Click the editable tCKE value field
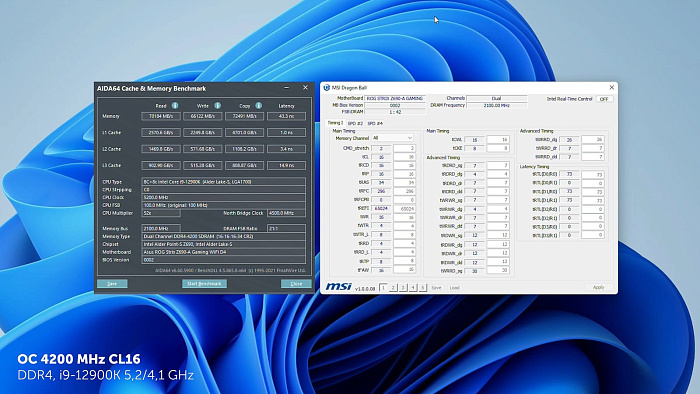This screenshot has height=394, width=700. tap(498, 148)
